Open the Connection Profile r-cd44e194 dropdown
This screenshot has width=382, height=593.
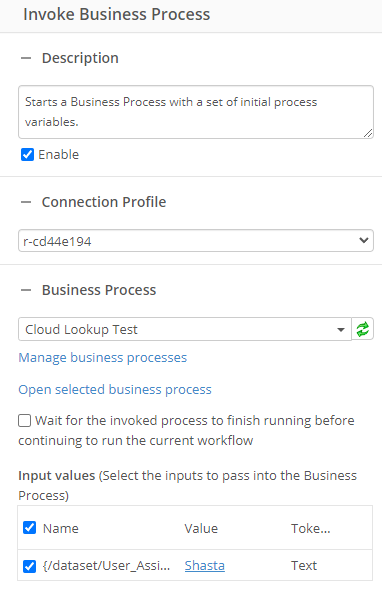click(196, 241)
